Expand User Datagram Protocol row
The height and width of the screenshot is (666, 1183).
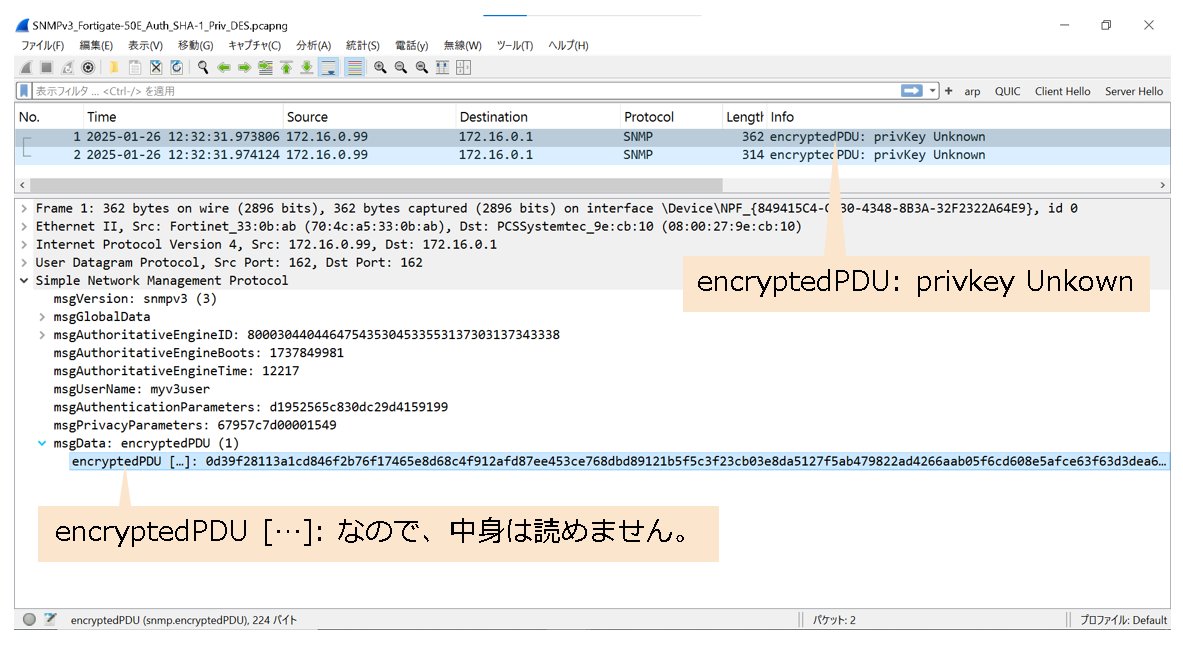point(24,263)
